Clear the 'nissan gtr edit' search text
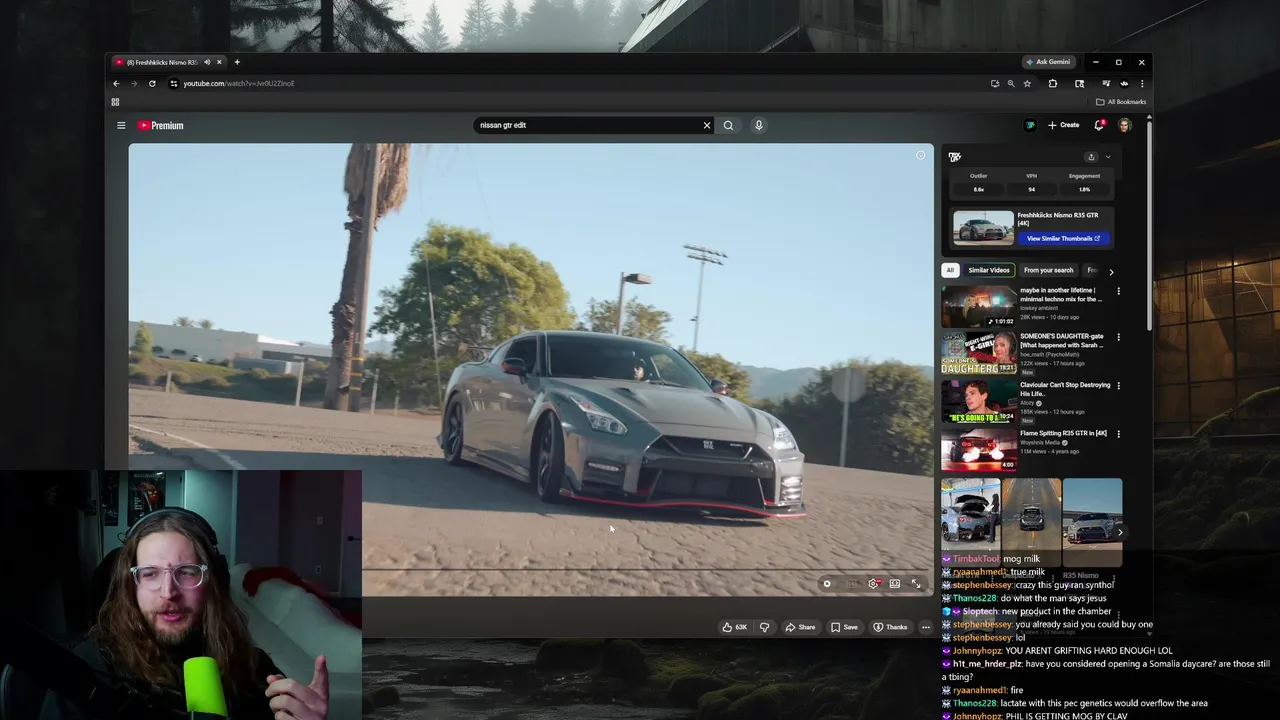 [706, 125]
